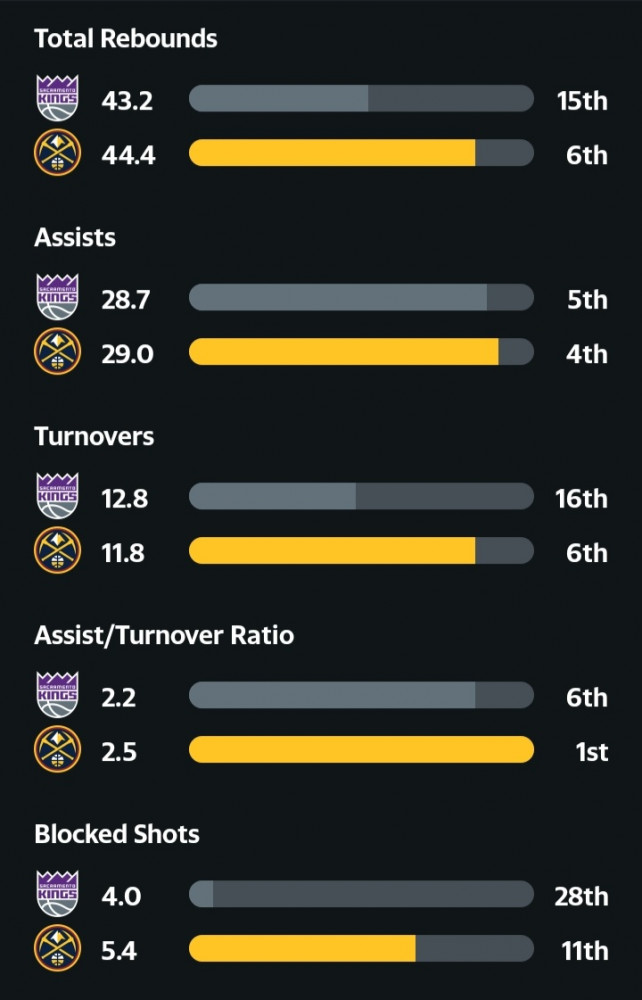The height and width of the screenshot is (1000, 642).
Task: Click the Nuggets logo under Total Rebounds
Action: (x=57, y=153)
